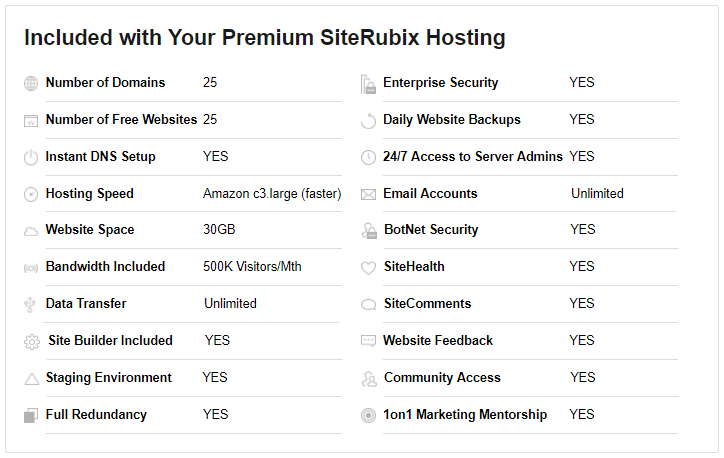
Task: Select the Website Feedback label
Action: click(x=438, y=340)
